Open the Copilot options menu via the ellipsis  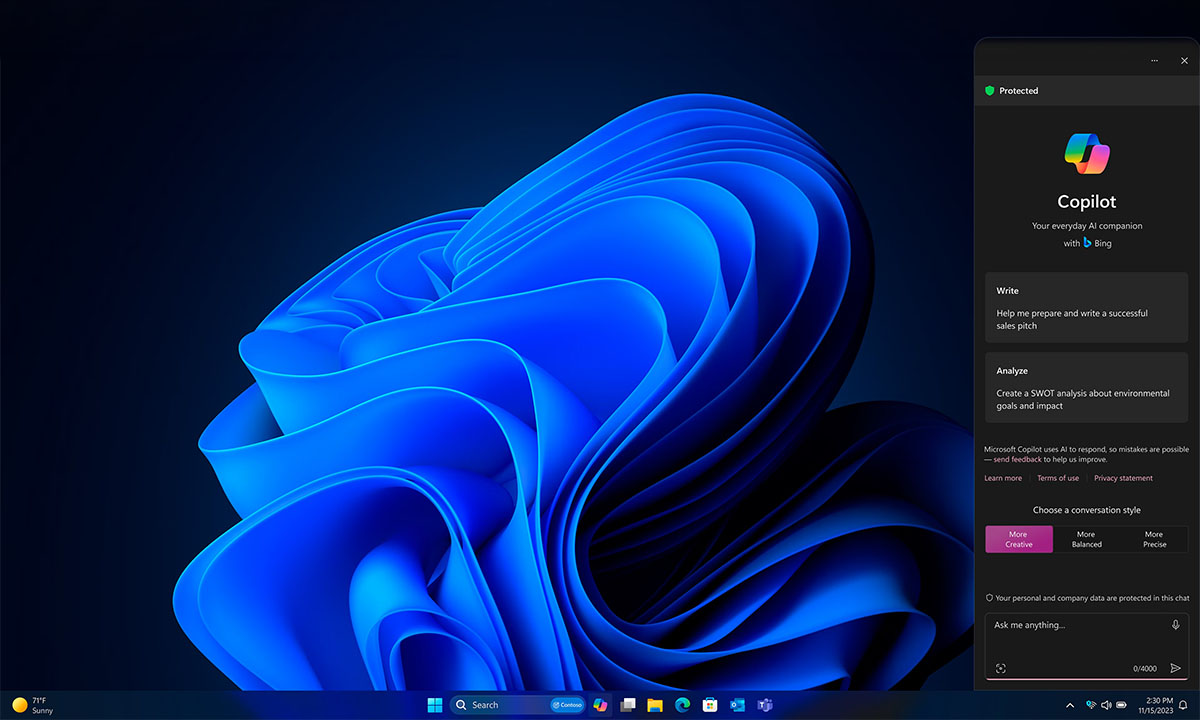[x=1154, y=60]
